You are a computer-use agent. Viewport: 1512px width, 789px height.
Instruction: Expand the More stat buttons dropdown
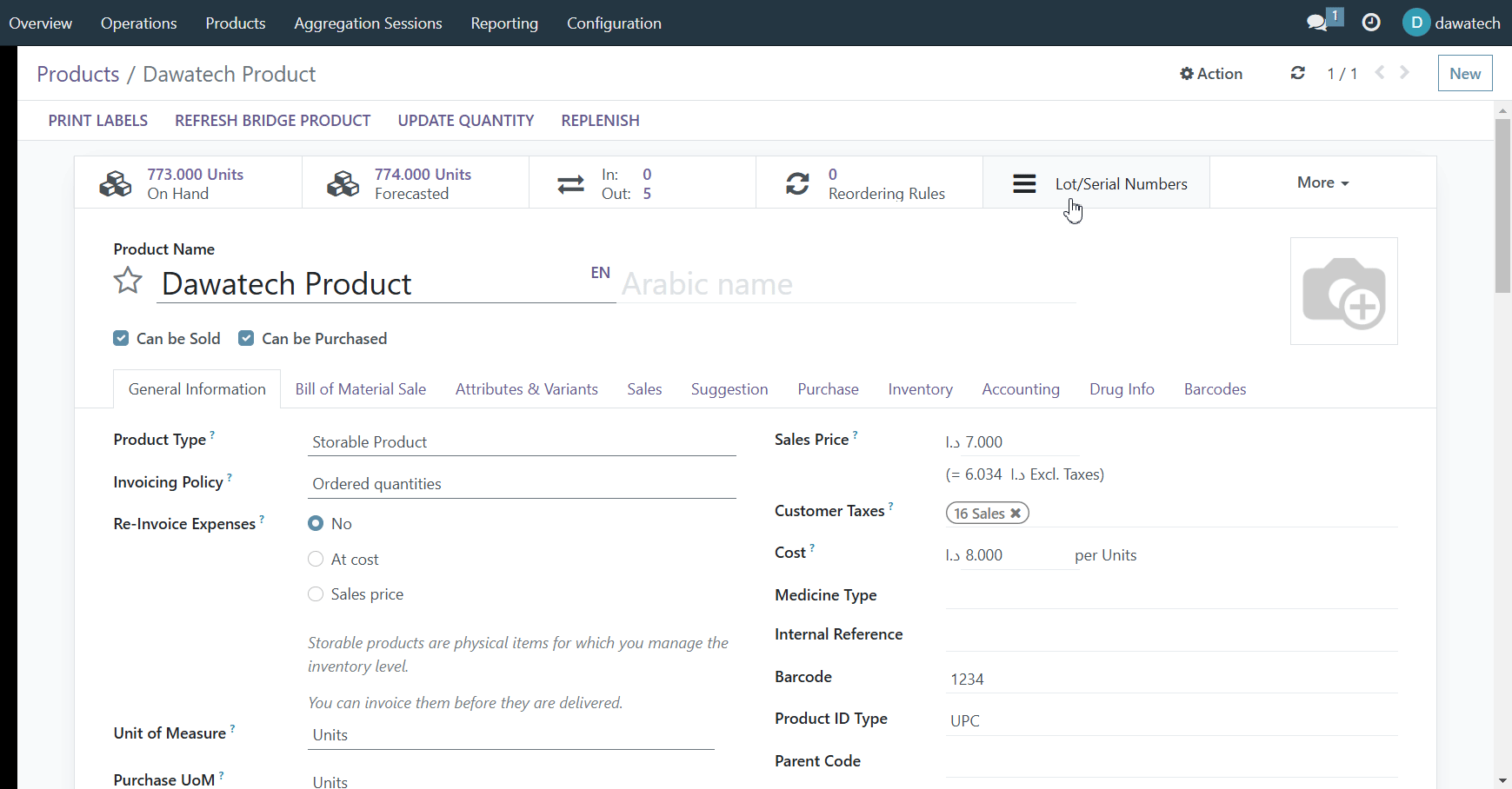pos(1322,182)
